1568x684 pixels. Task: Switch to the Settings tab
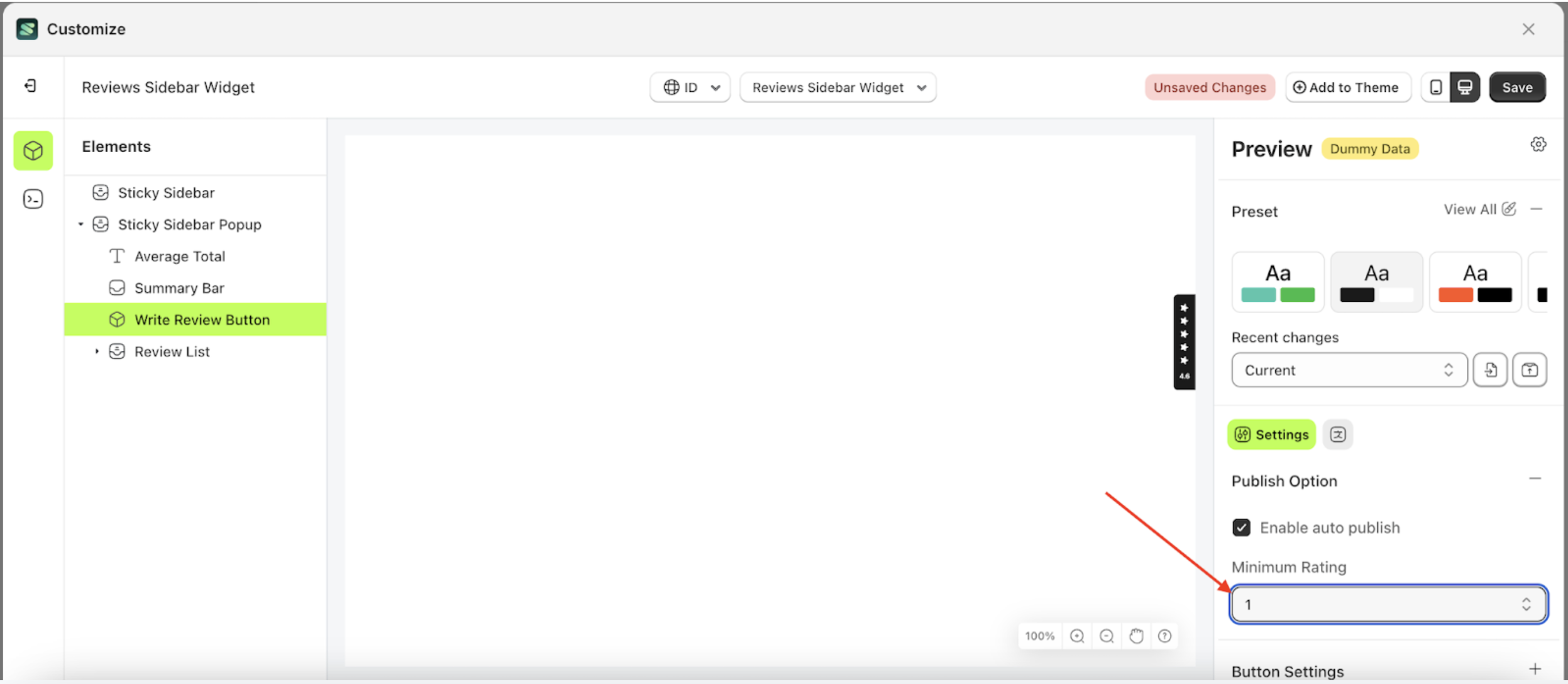pos(1271,434)
